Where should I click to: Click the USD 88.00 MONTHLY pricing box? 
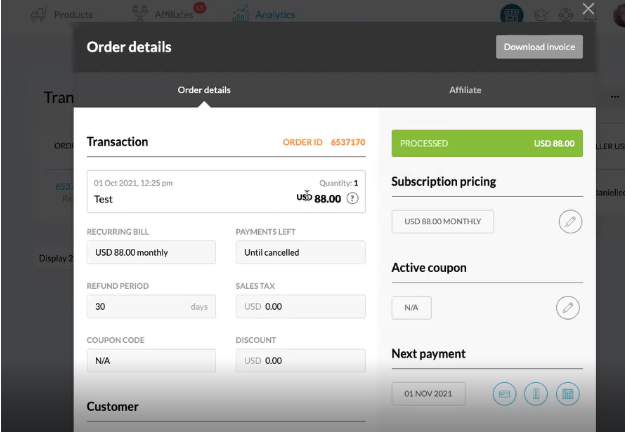(x=442, y=222)
